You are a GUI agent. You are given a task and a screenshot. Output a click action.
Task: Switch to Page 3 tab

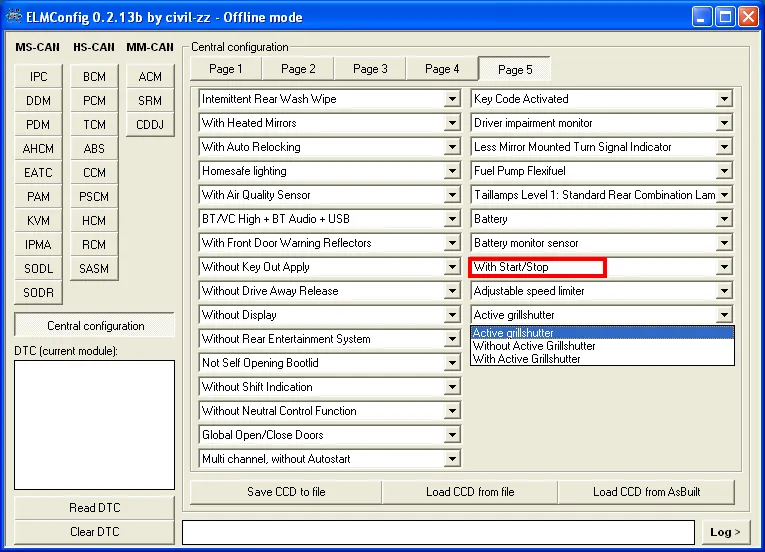pos(370,69)
